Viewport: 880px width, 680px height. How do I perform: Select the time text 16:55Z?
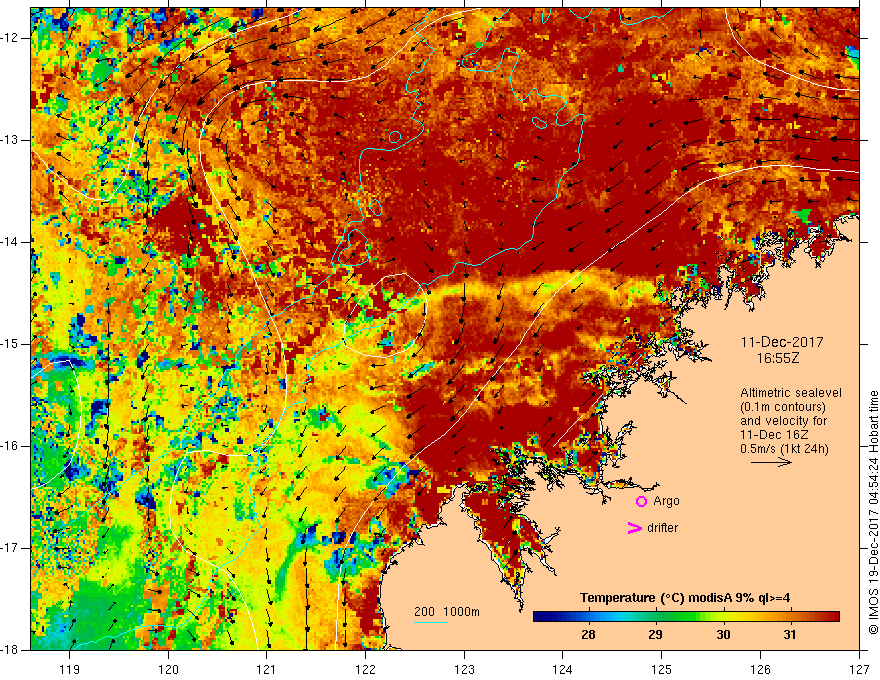point(777,358)
